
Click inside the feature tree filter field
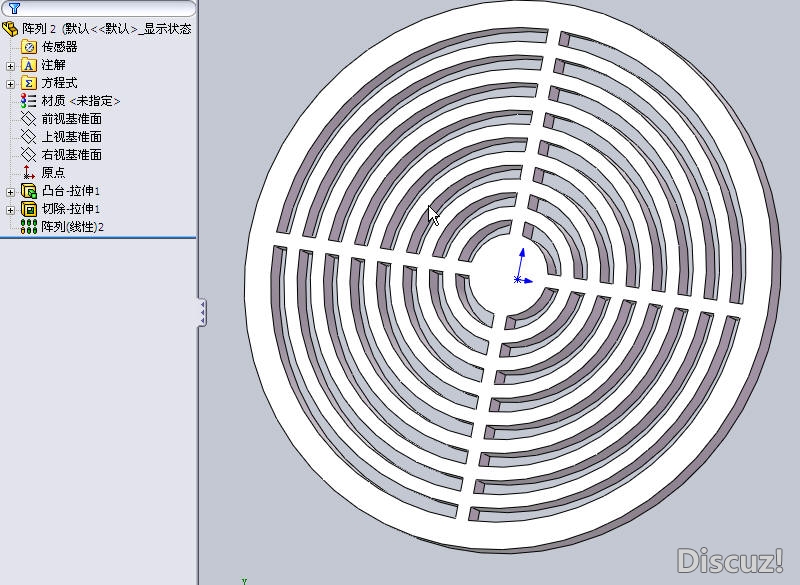pos(98,8)
